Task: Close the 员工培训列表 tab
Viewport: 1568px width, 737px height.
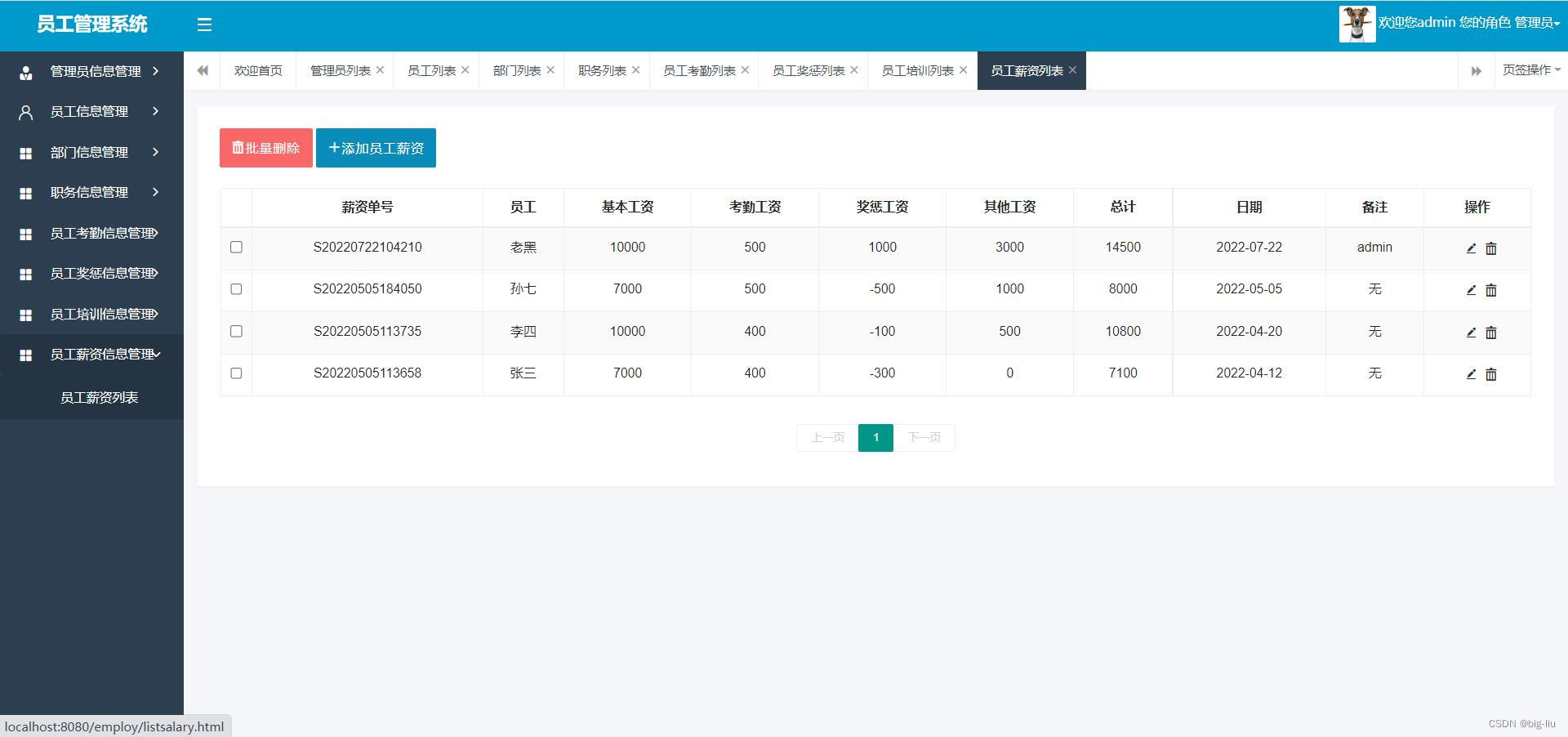Action: click(963, 70)
